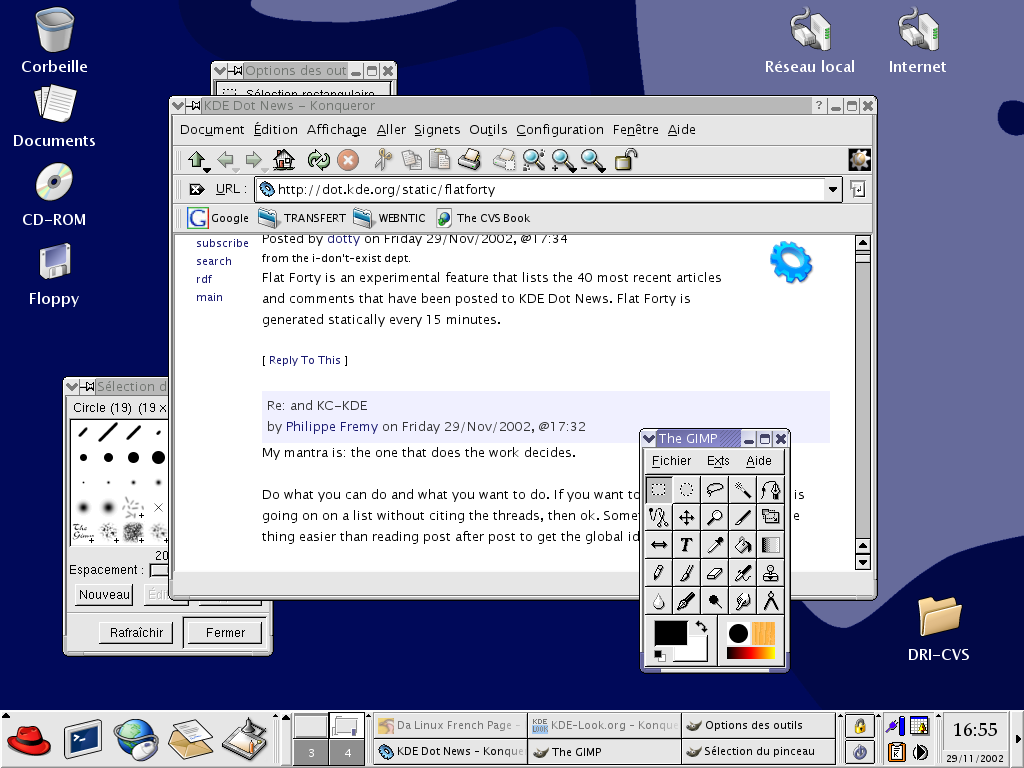Open the Document menu in Konqueror
1024x768 pixels.
(x=212, y=129)
